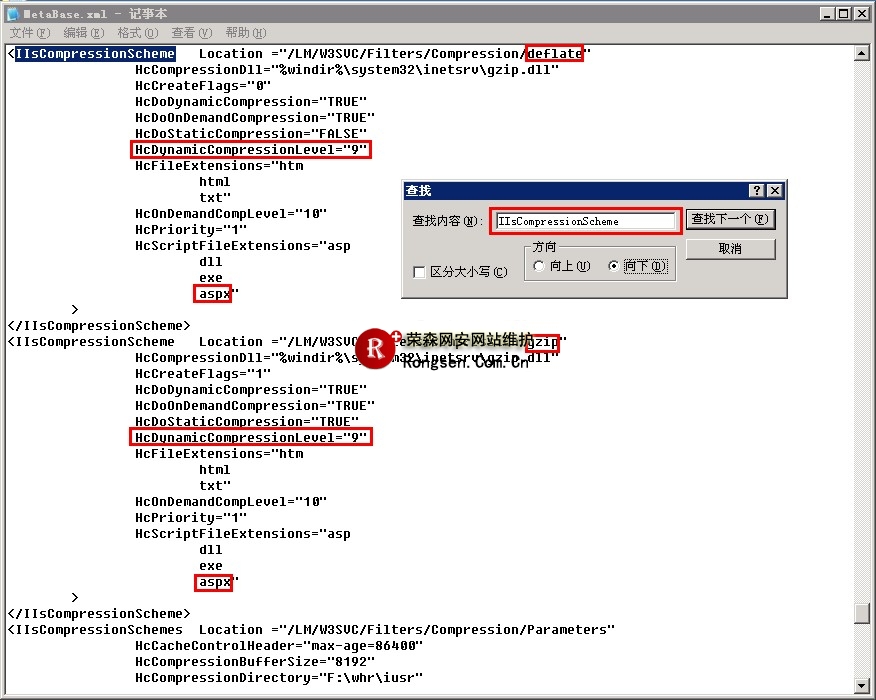Click the scroll down arrow of the vertical scrollbar
The width and height of the screenshot is (876, 700).
point(861,686)
